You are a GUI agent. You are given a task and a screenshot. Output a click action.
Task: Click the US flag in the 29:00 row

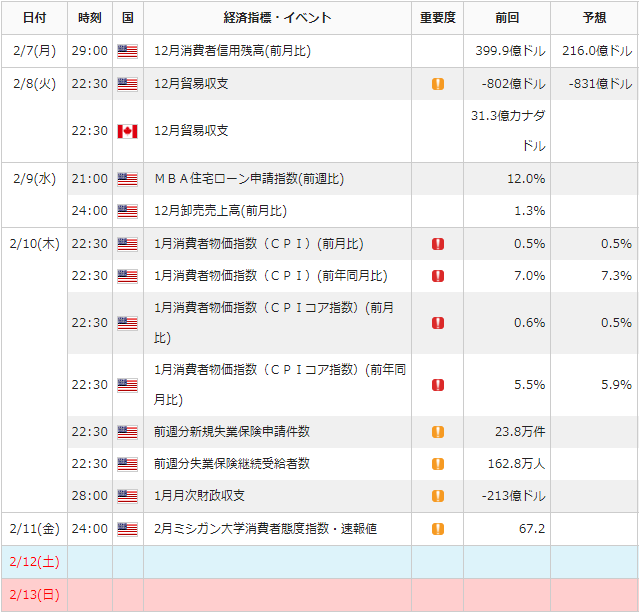127,51
